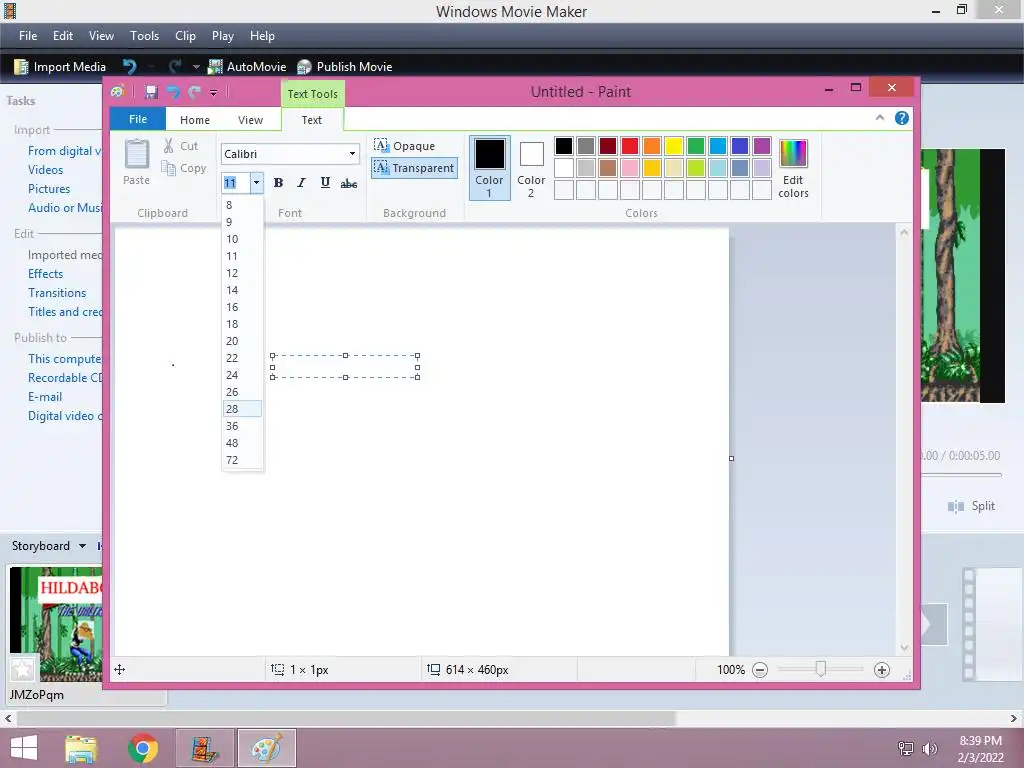This screenshot has height=768, width=1024.
Task: Open Paint Help question mark icon
Action: pyautogui.click(x=902, y=118)
